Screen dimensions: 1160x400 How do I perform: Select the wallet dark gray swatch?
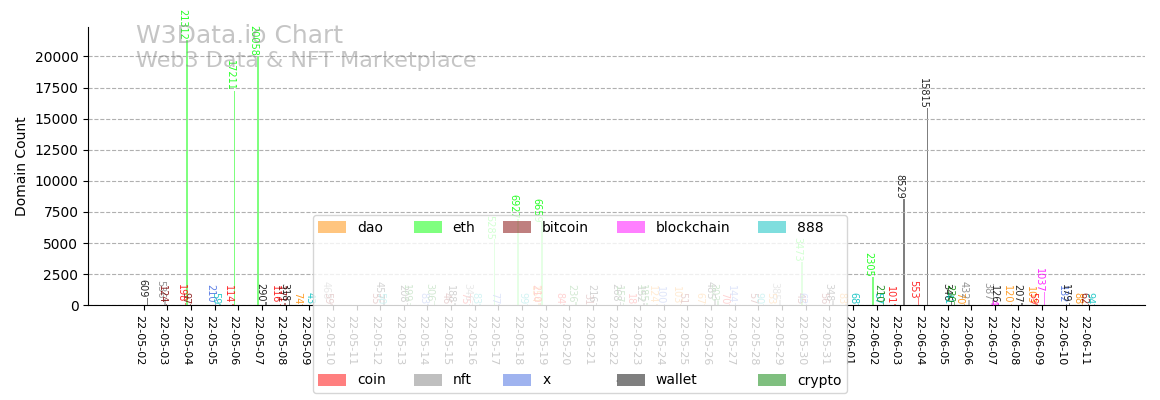tap(631, 380)
